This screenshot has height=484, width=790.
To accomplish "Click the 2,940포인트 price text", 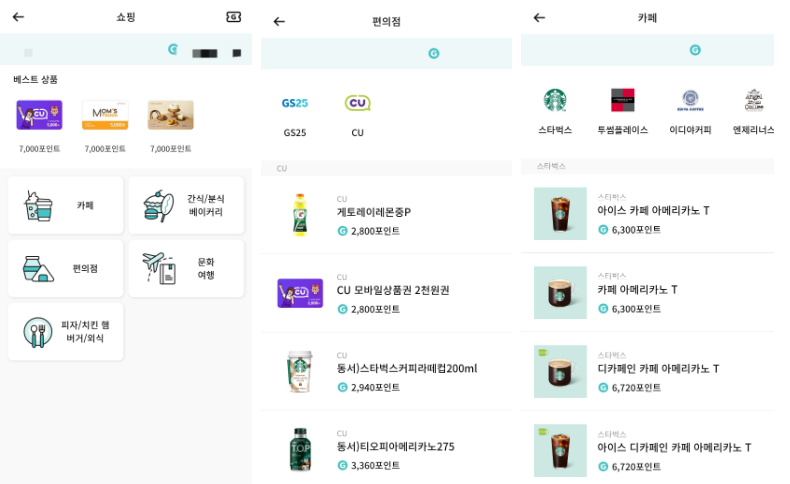I will 375,387.
